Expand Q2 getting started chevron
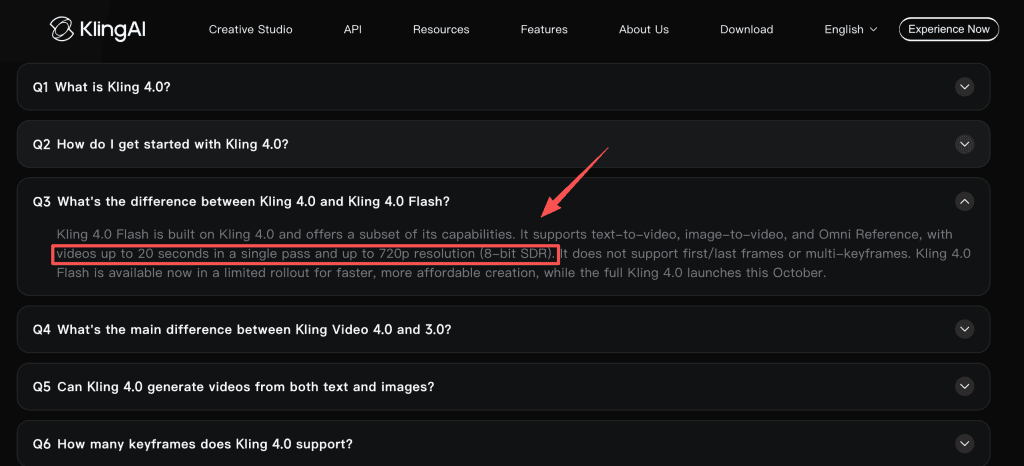 [x=965, y=144]
